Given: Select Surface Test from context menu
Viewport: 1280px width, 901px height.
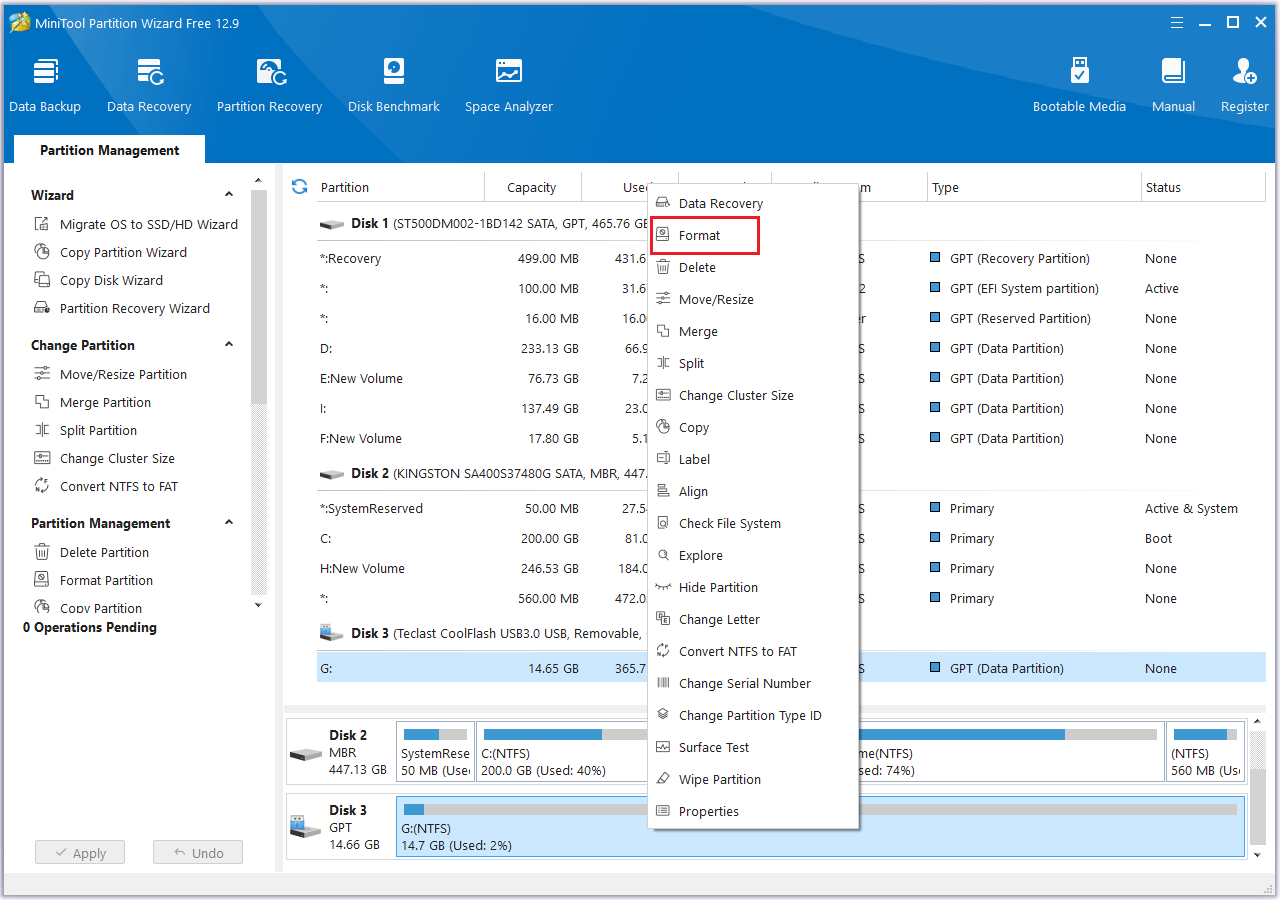Looking at the screenshot, I should [x=713, y=748].
